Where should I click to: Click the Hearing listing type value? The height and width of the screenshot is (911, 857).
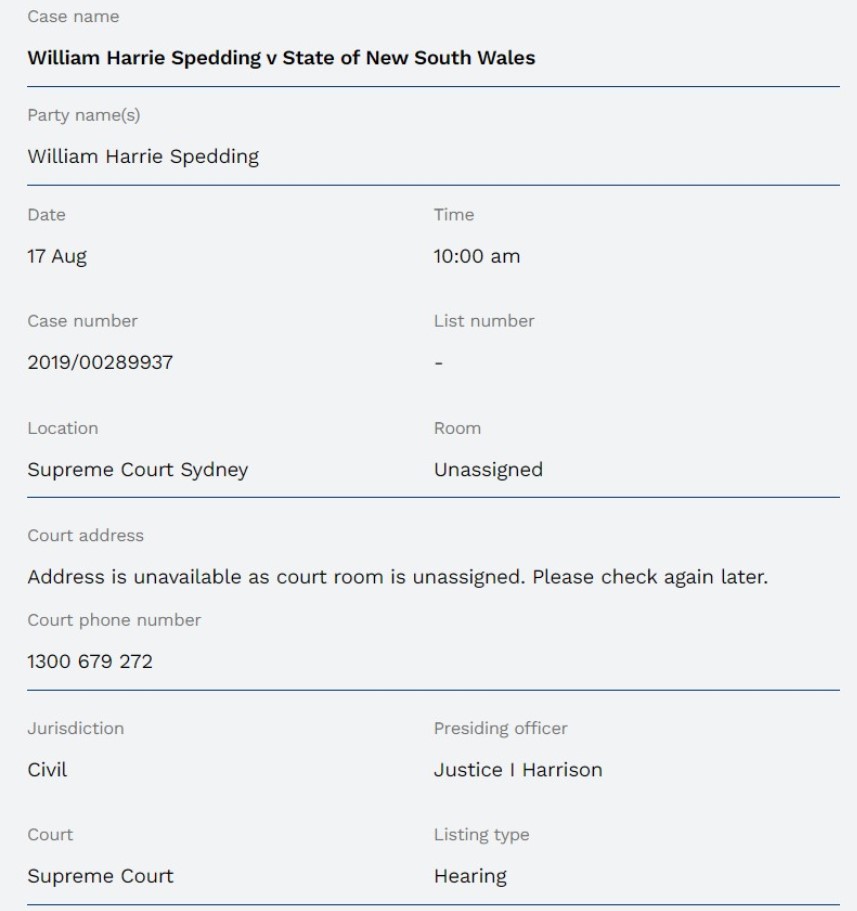point(470,877)
